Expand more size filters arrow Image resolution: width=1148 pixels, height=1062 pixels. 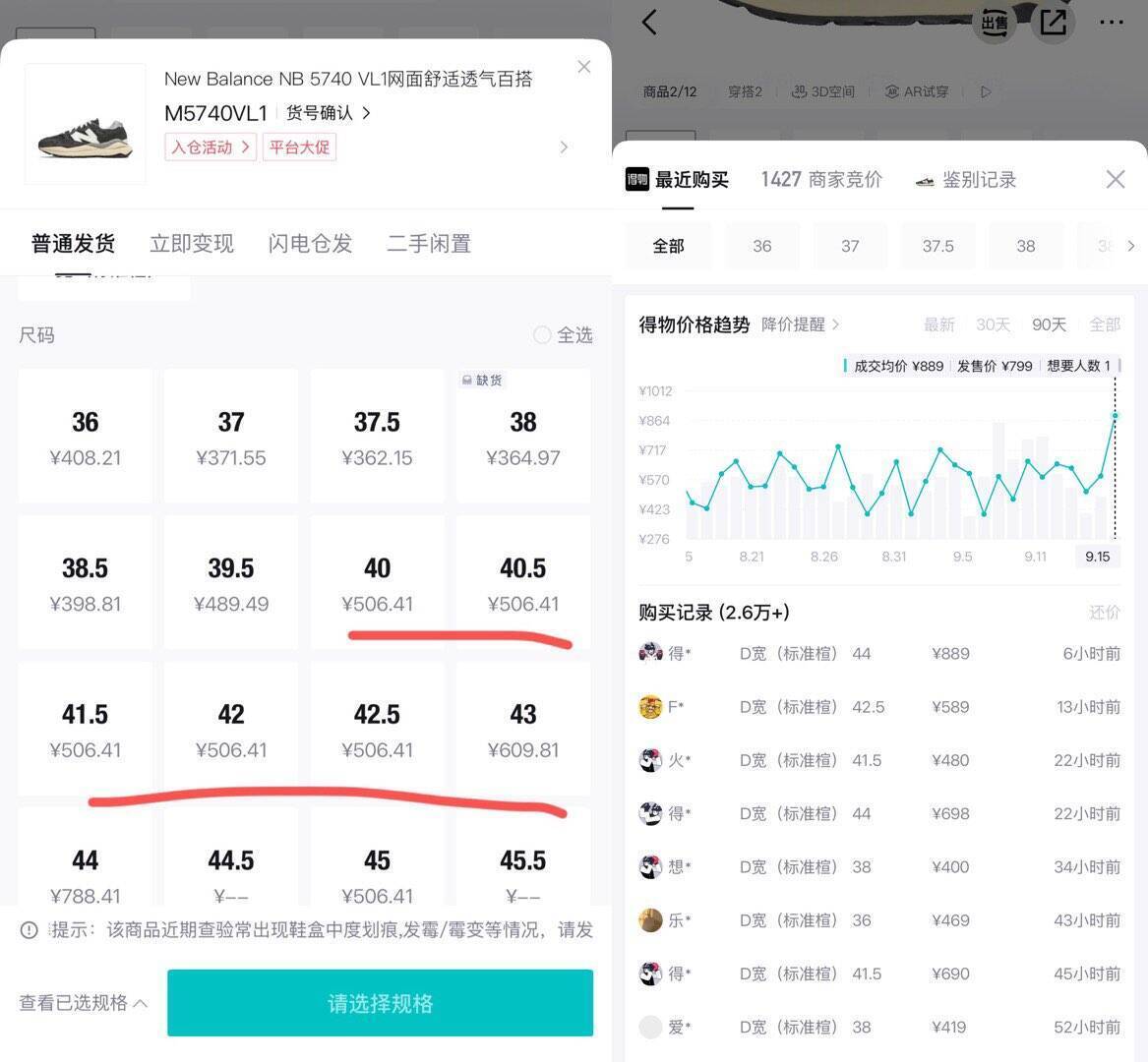(1130, 246)
